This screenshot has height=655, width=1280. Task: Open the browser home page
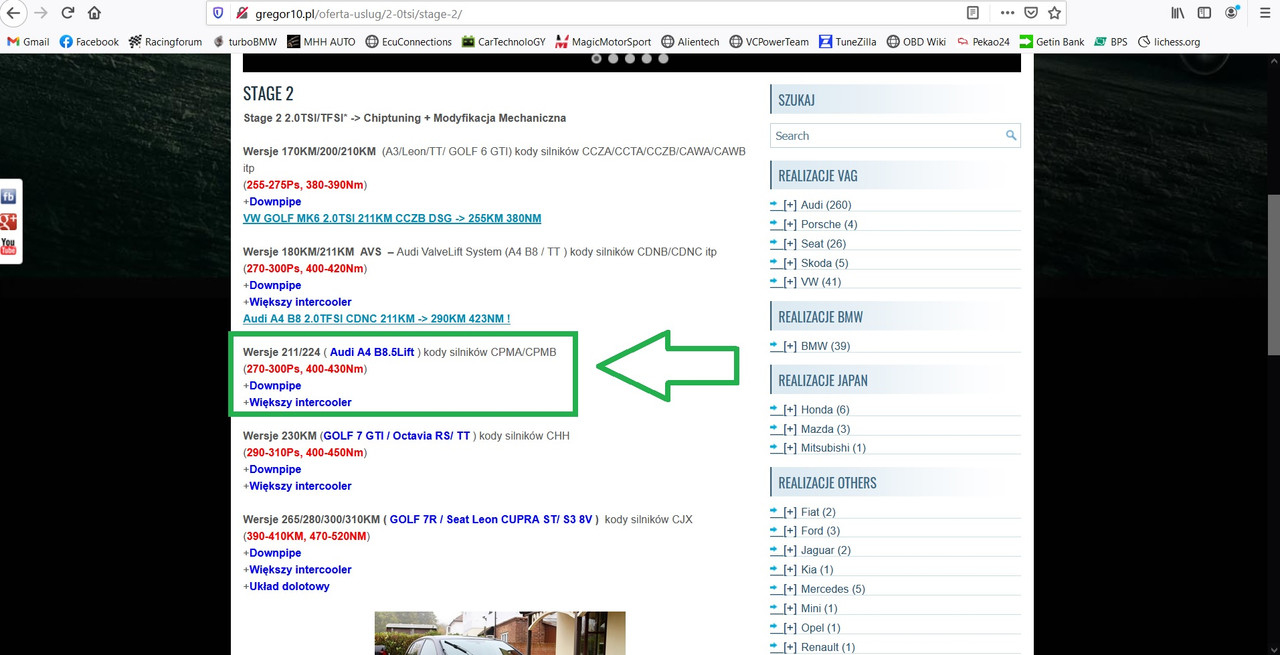[94, 13]
